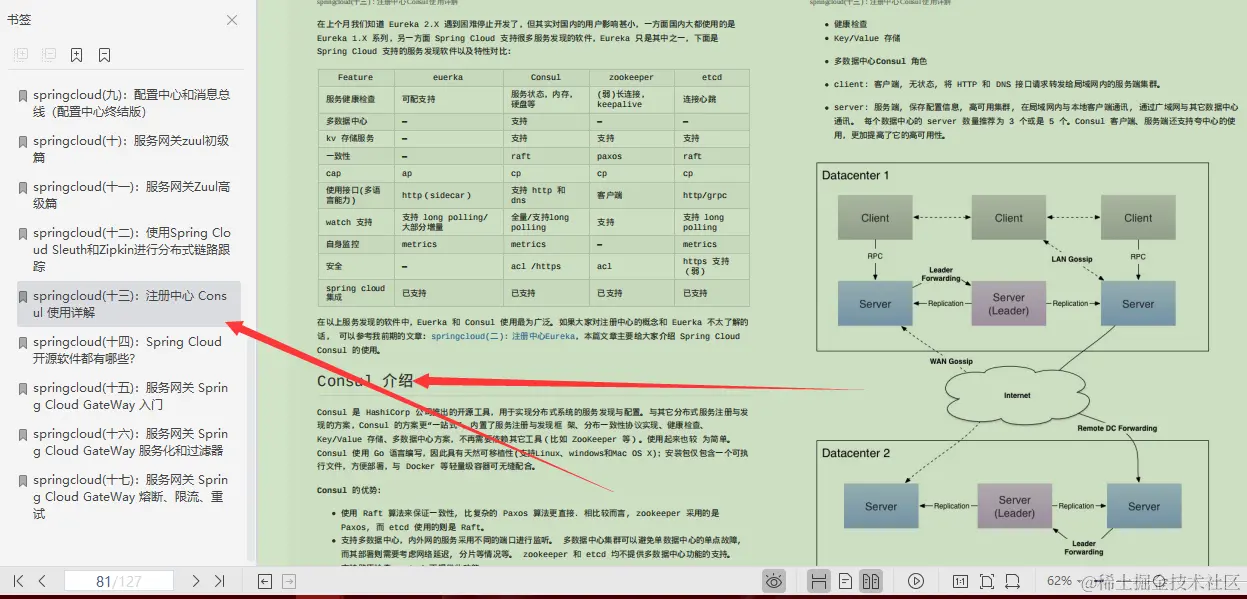1247x599 pixels.
Task: Collapse all bookmark entries
Action: click(49, 54)
